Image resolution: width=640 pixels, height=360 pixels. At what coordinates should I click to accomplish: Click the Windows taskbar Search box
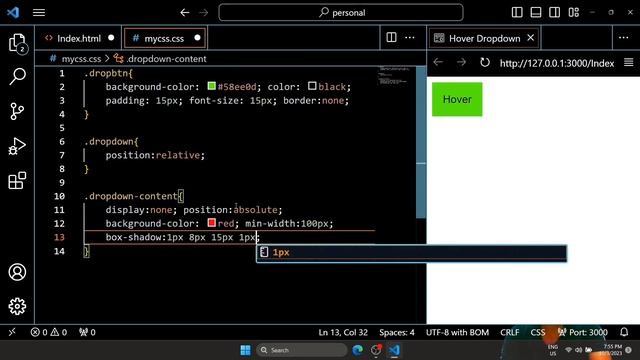[x=302, y=350]
